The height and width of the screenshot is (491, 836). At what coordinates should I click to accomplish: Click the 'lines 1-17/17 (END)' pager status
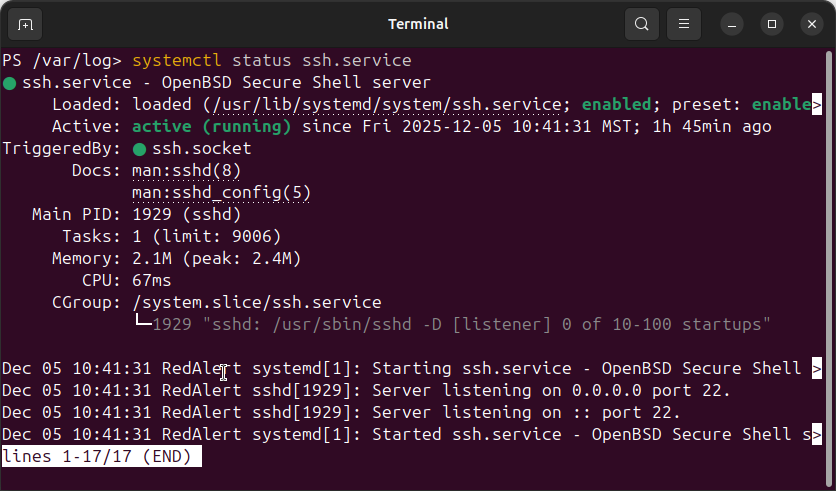coord(100,456)
